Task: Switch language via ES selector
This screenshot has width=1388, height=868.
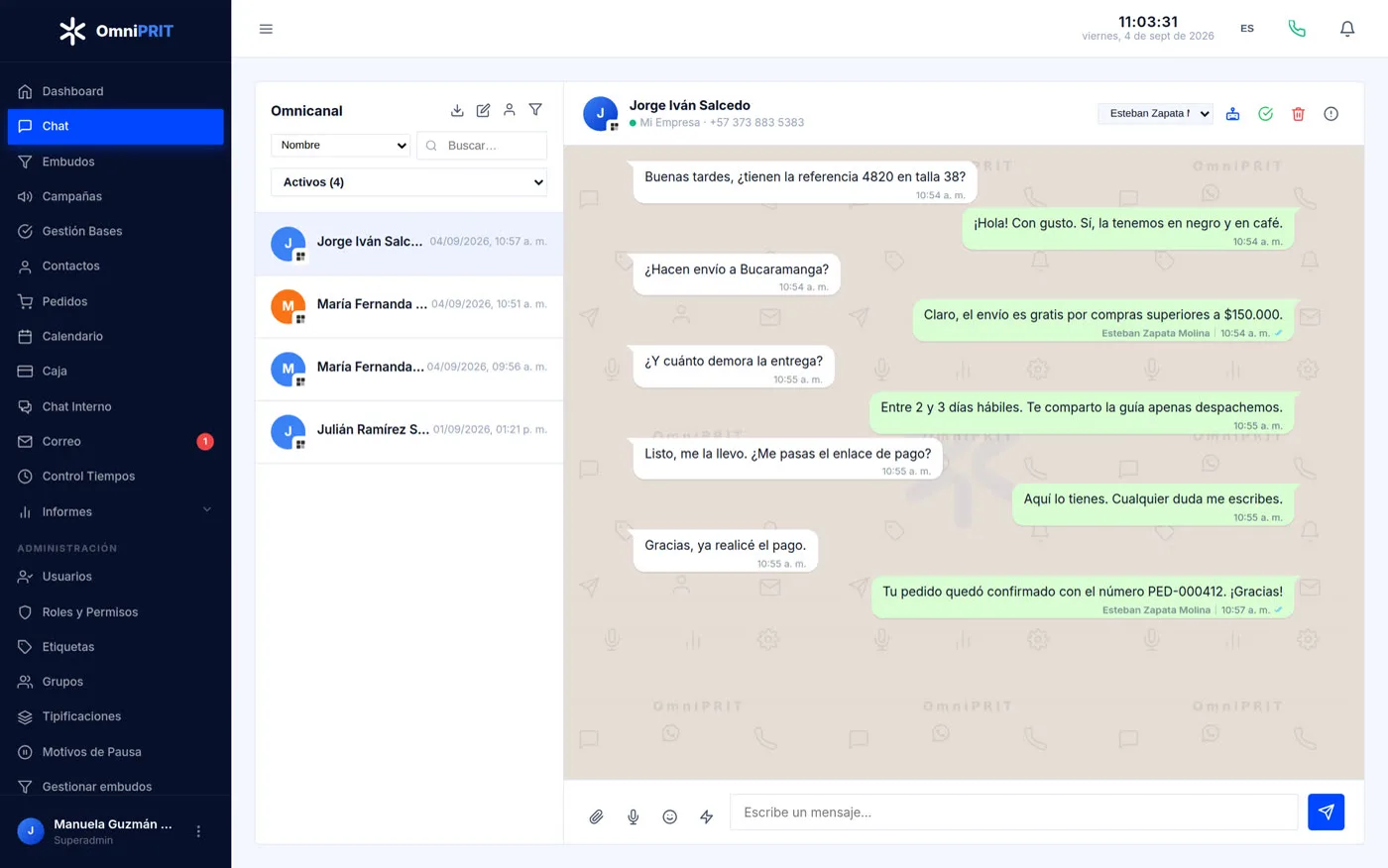Action: coord(1247,29)
